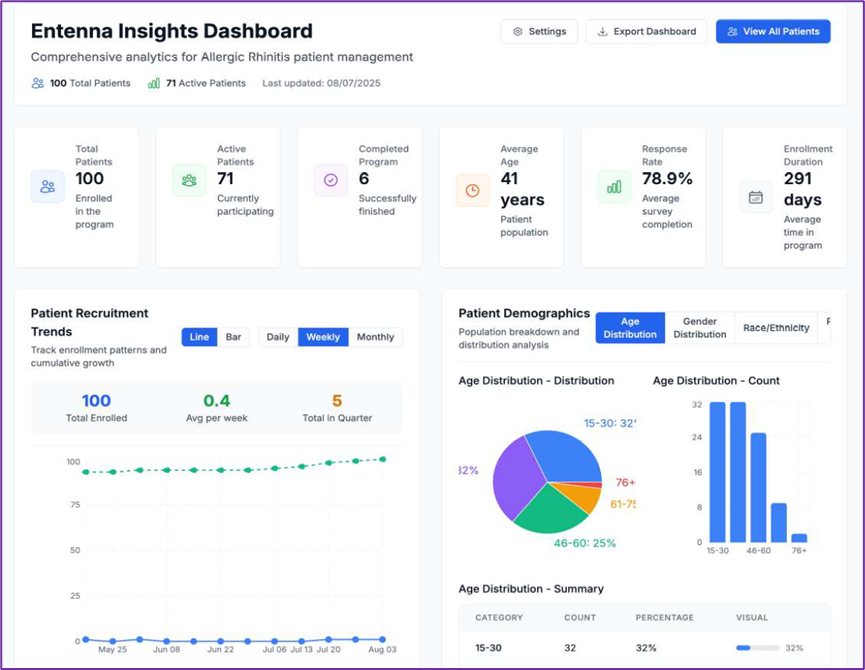This screenshot has width=865, height=670.
Task: Switch trend interval to Monthly
Action: point(375,337)
